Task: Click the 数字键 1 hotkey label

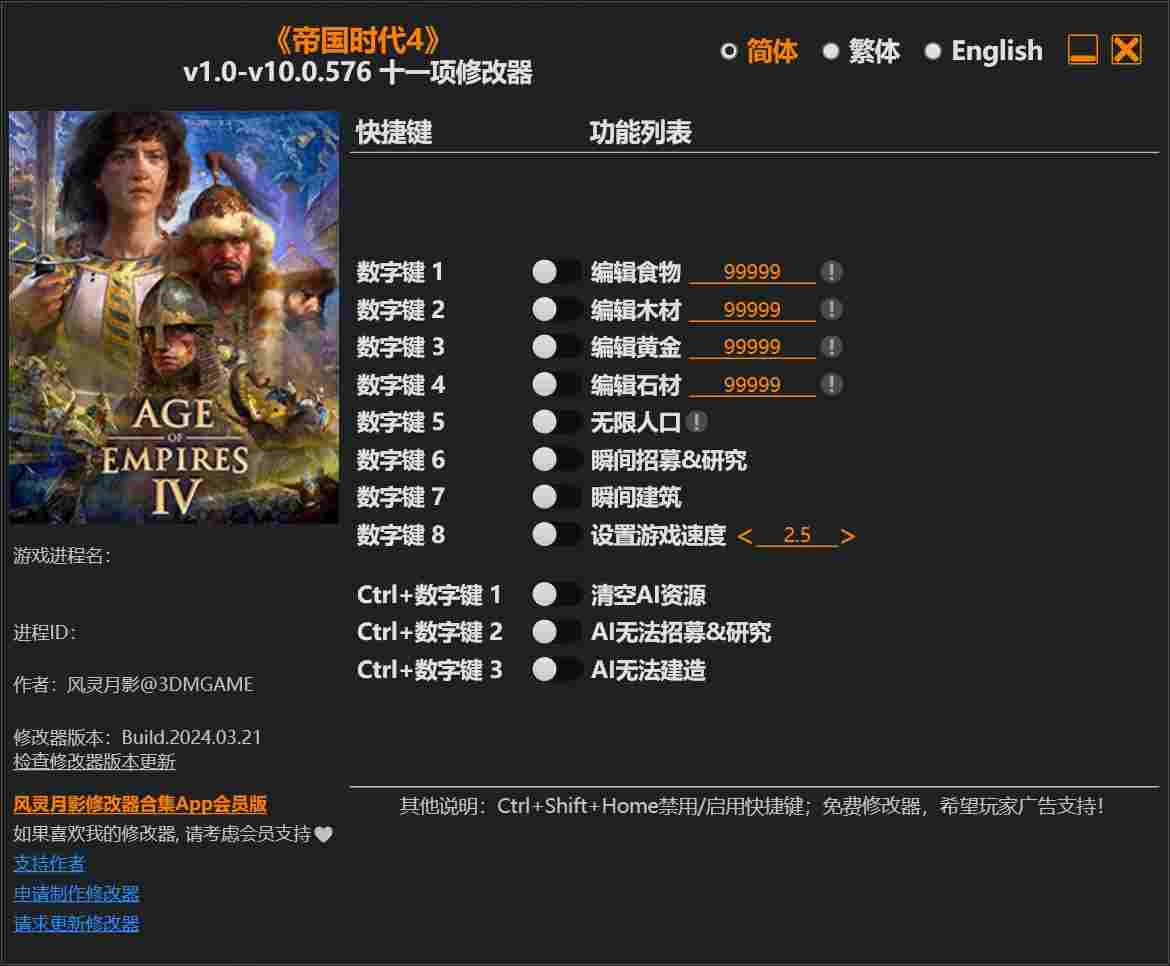Action: (400, 272)
